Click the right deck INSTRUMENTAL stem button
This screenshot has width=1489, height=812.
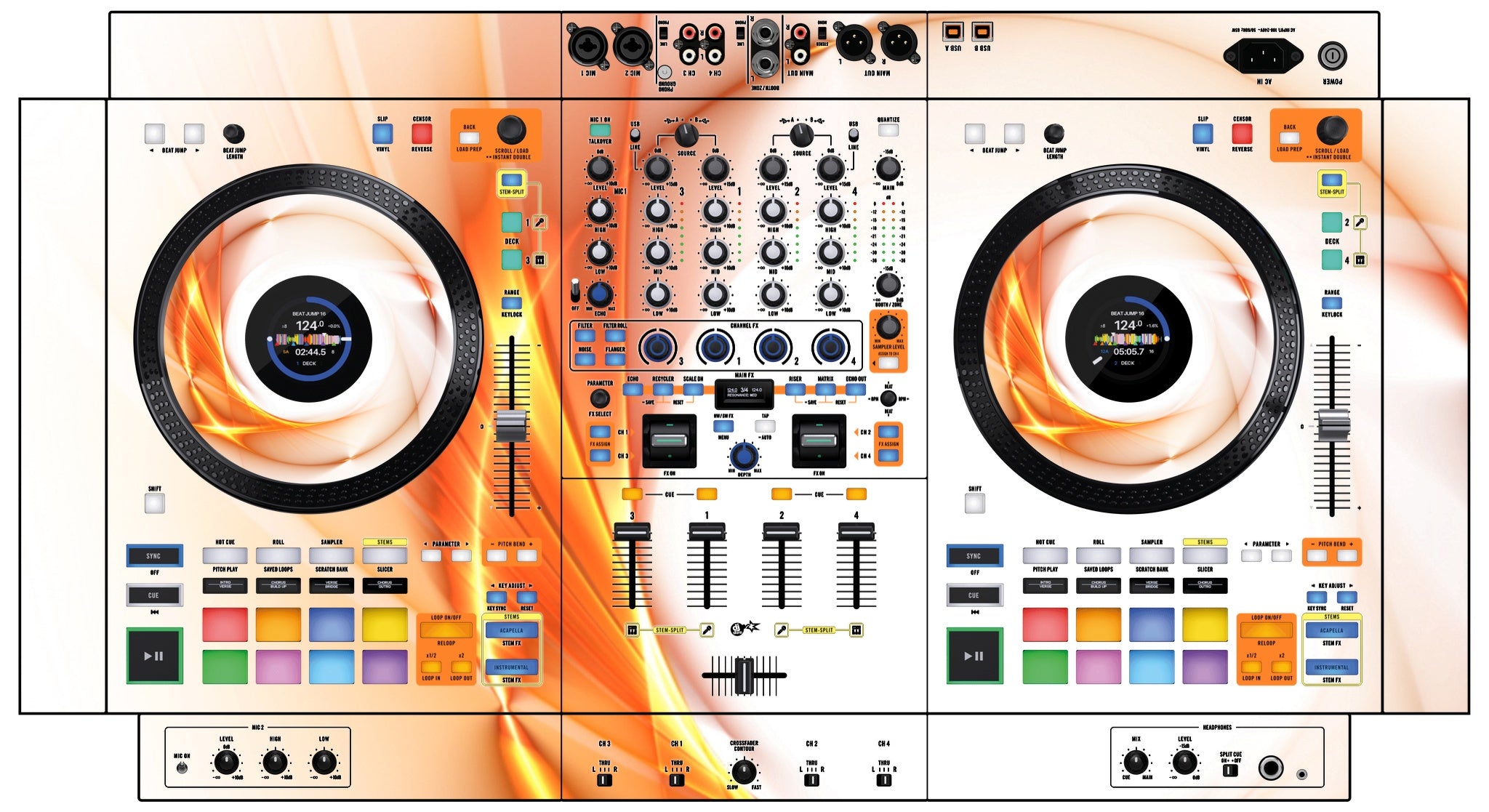point(1331,667)
